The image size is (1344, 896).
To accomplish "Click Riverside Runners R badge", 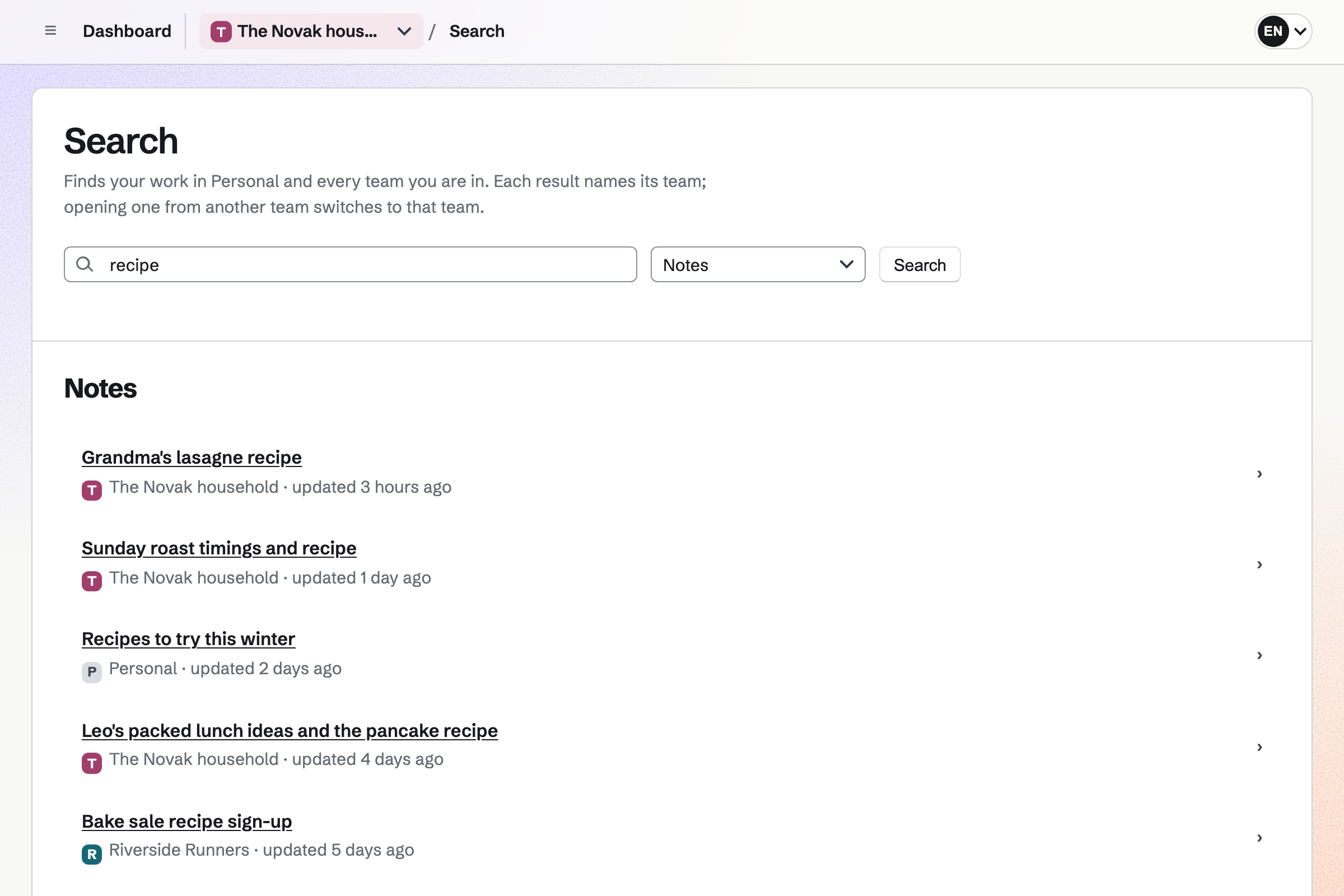I will pos(91,855).
